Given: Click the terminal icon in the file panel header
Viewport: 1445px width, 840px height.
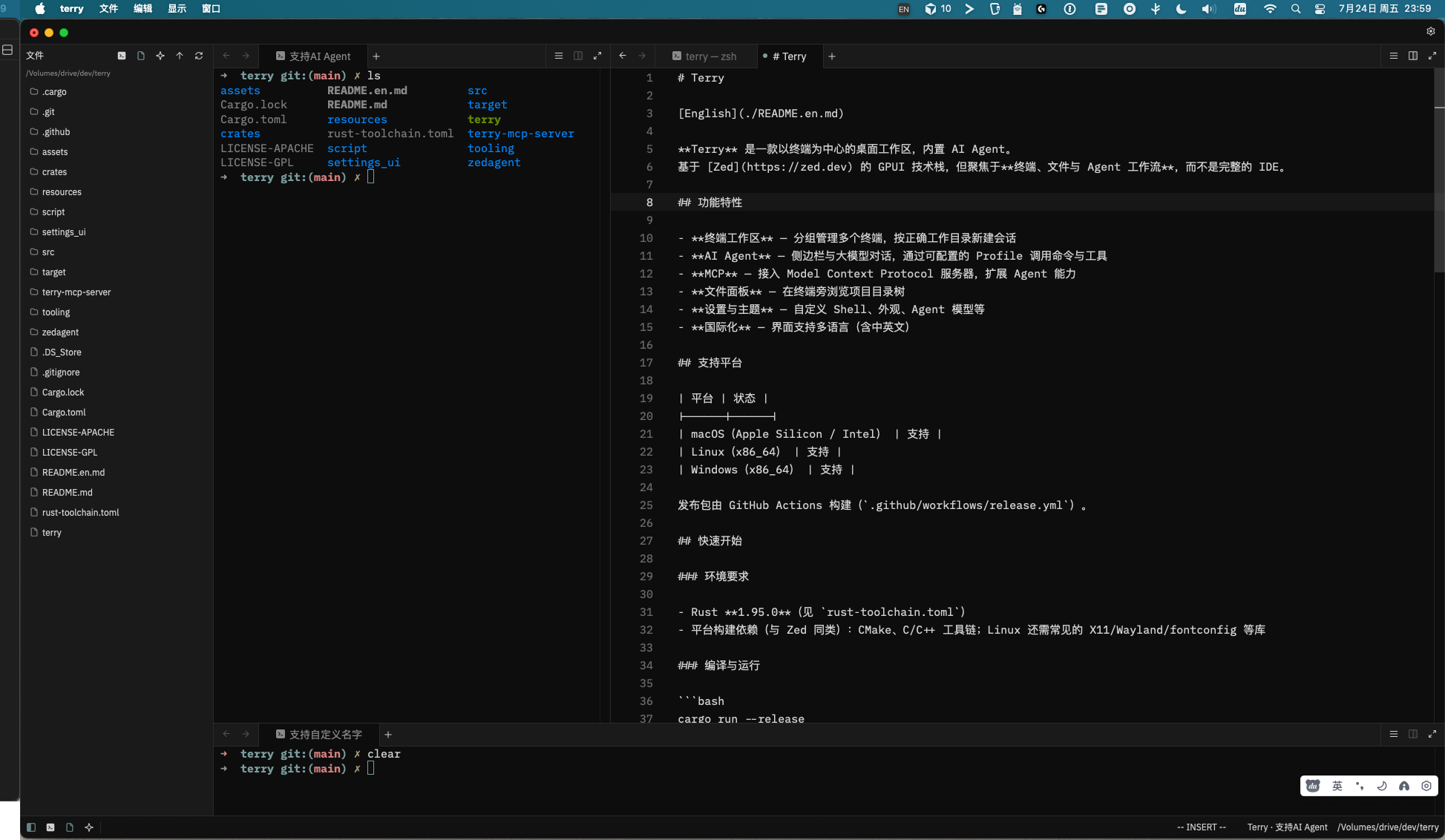Looking at the screenshot, I should tap(122, 56).
